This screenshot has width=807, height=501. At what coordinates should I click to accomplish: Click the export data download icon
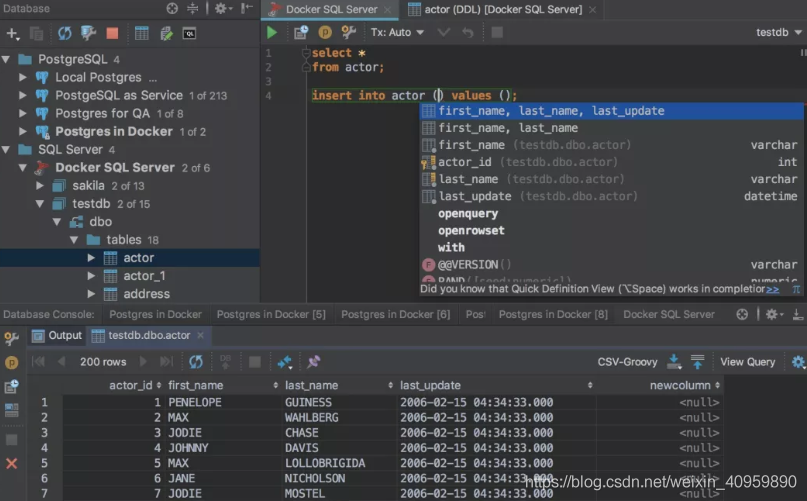pyautogui.click(x=674, y=361)
